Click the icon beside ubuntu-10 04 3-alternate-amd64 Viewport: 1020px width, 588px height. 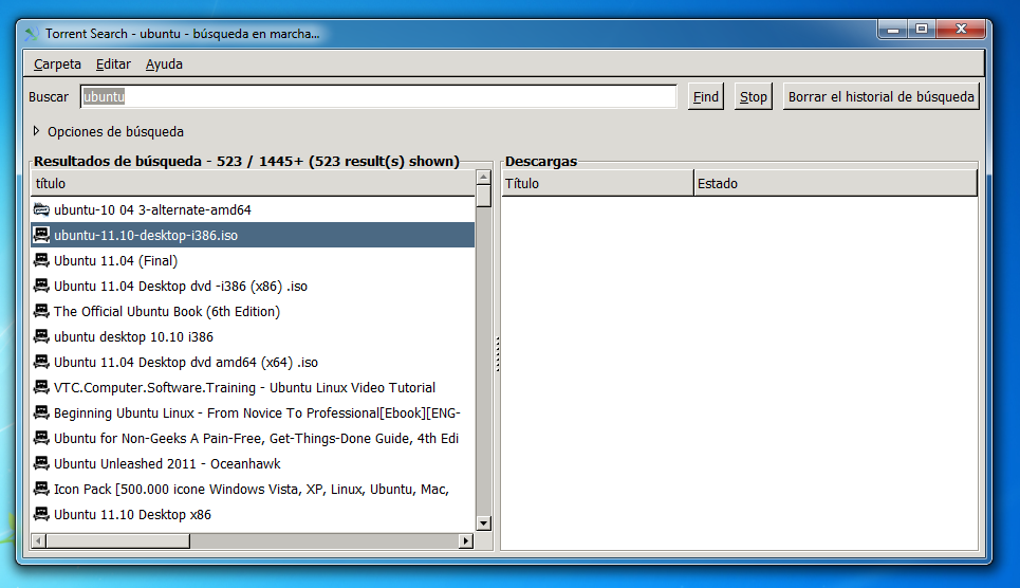click(x=42, y=209)
